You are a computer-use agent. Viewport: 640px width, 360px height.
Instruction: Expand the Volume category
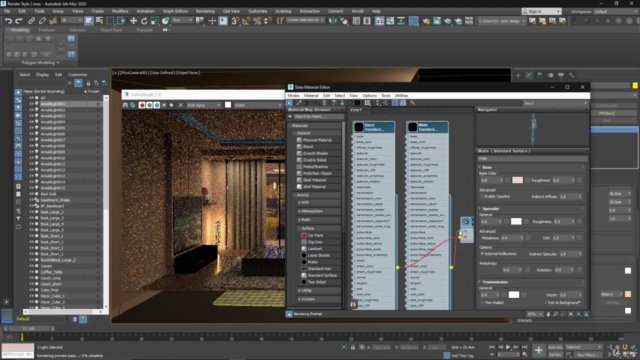(299, 299)
